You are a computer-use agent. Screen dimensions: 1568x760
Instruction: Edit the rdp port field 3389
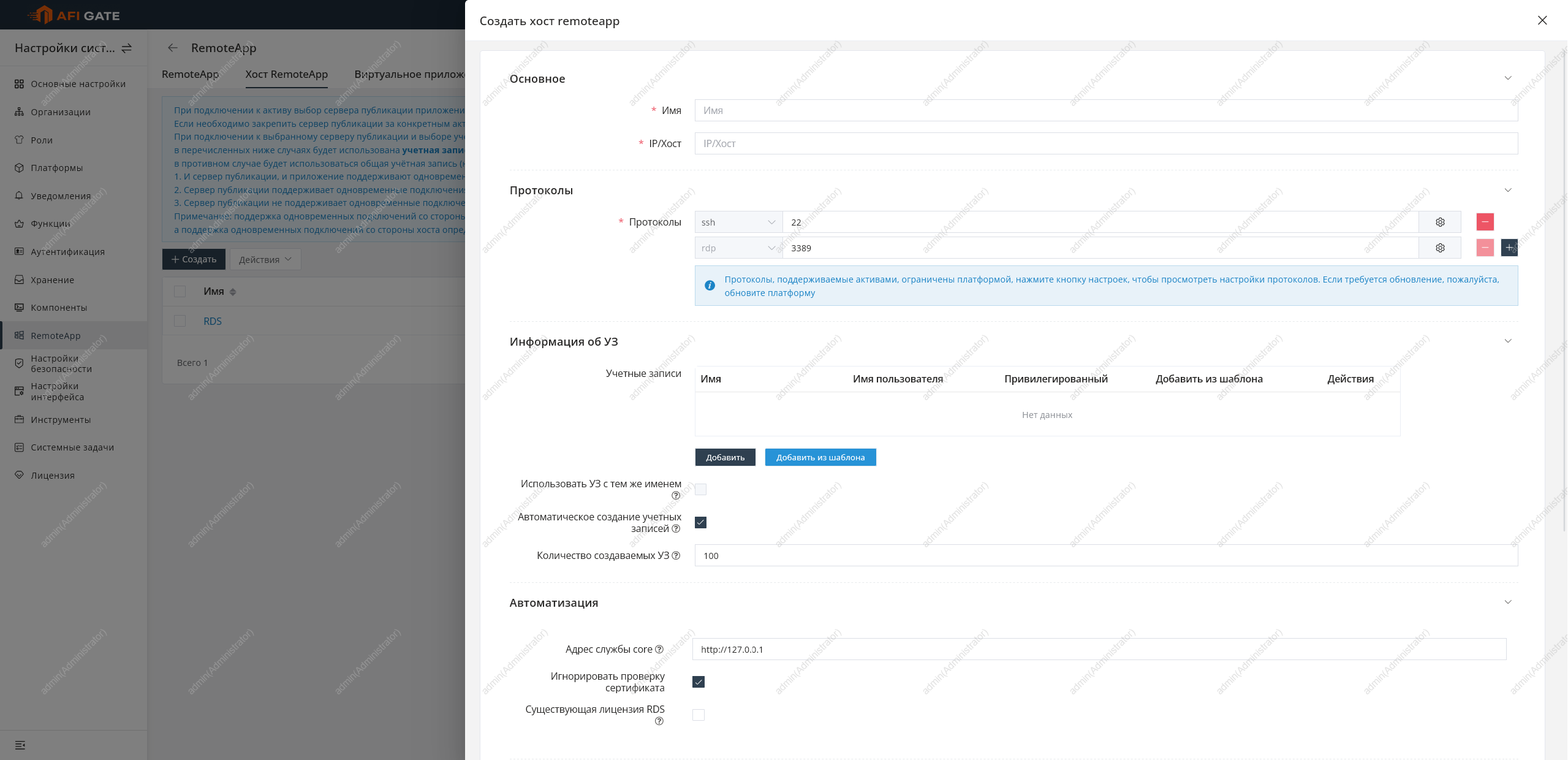point(1100,248)
